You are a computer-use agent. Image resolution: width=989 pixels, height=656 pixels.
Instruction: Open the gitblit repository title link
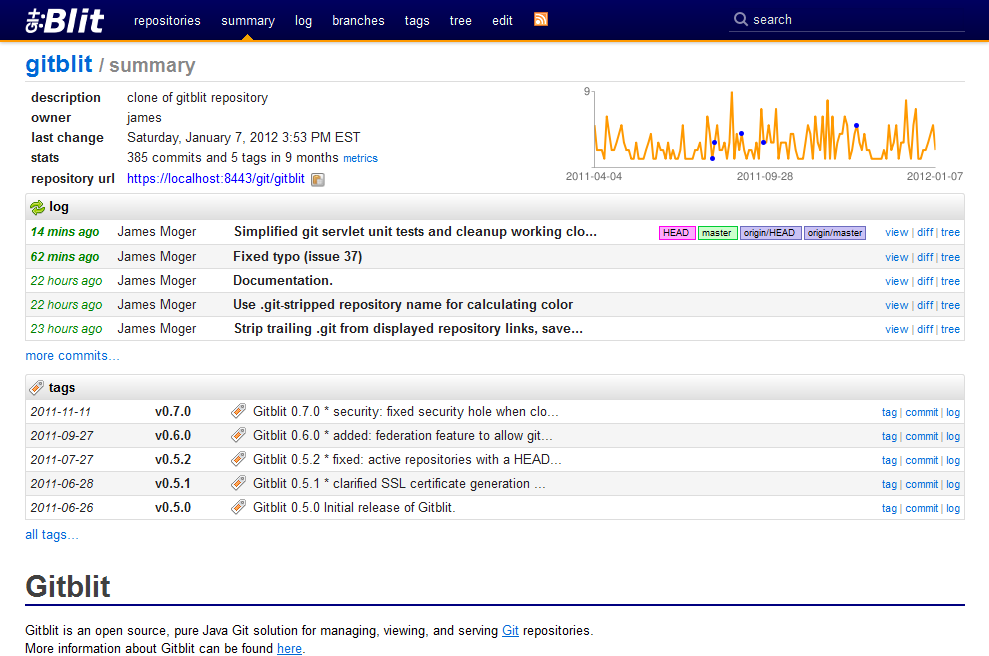click(x=59, y=64)
